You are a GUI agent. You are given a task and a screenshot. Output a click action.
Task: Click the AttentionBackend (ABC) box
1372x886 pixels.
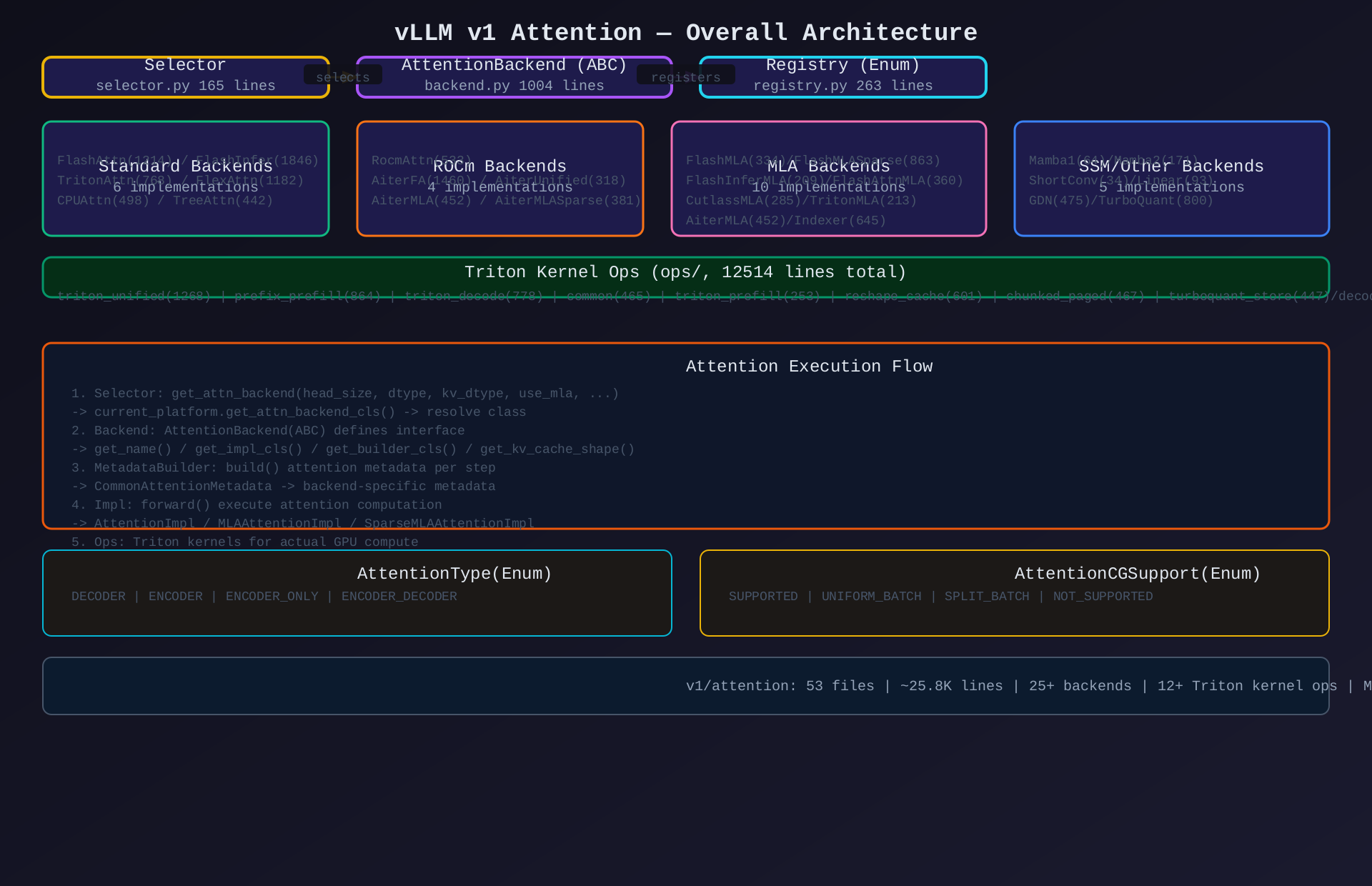point(514,76)
